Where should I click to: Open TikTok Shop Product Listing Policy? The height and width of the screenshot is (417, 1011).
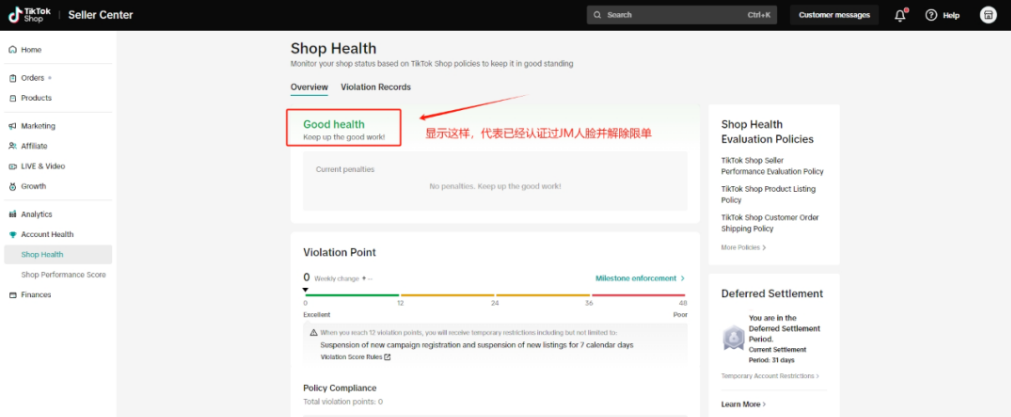point(767,194)
